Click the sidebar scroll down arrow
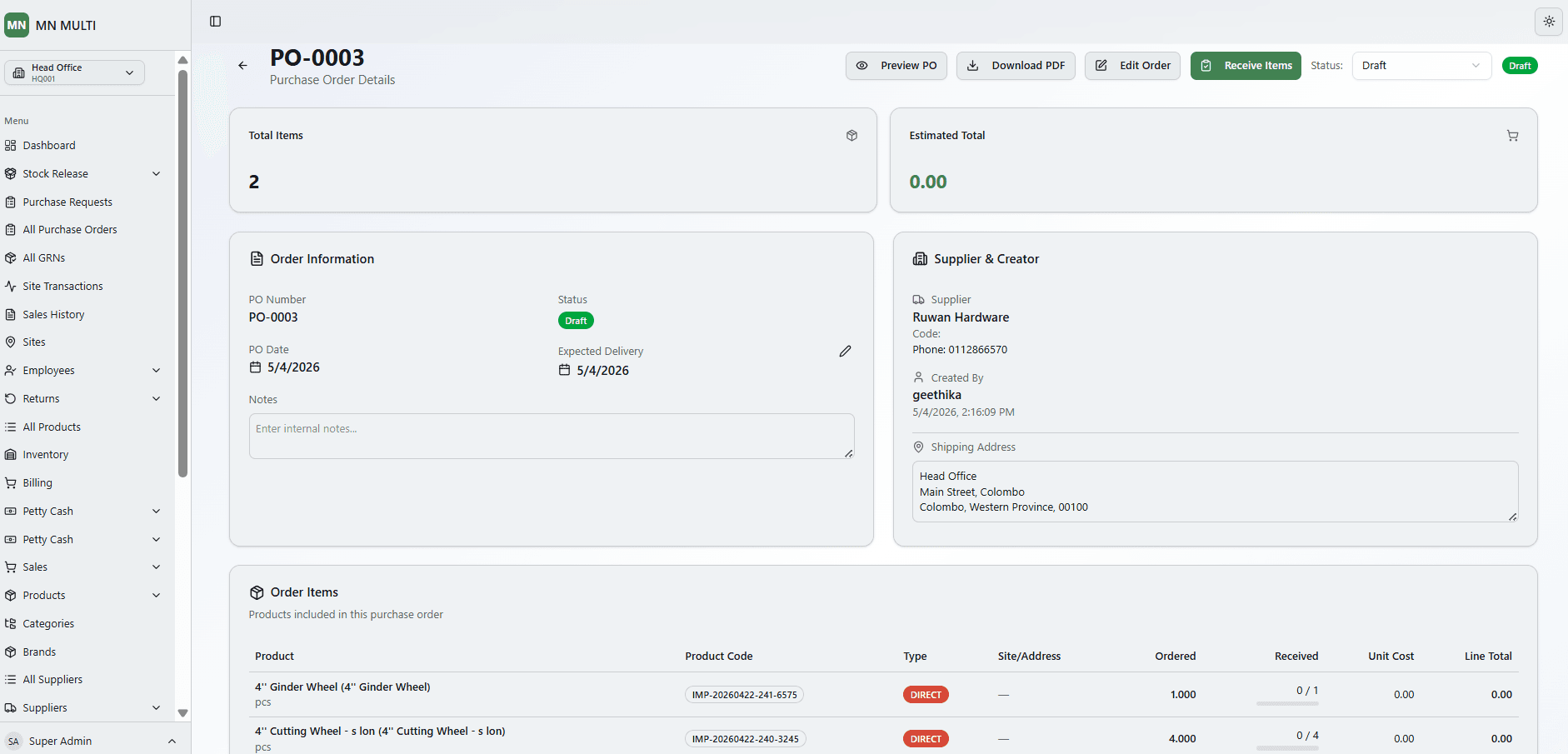The height and width of the screenshot is (754, 1568). pos(182,713)
